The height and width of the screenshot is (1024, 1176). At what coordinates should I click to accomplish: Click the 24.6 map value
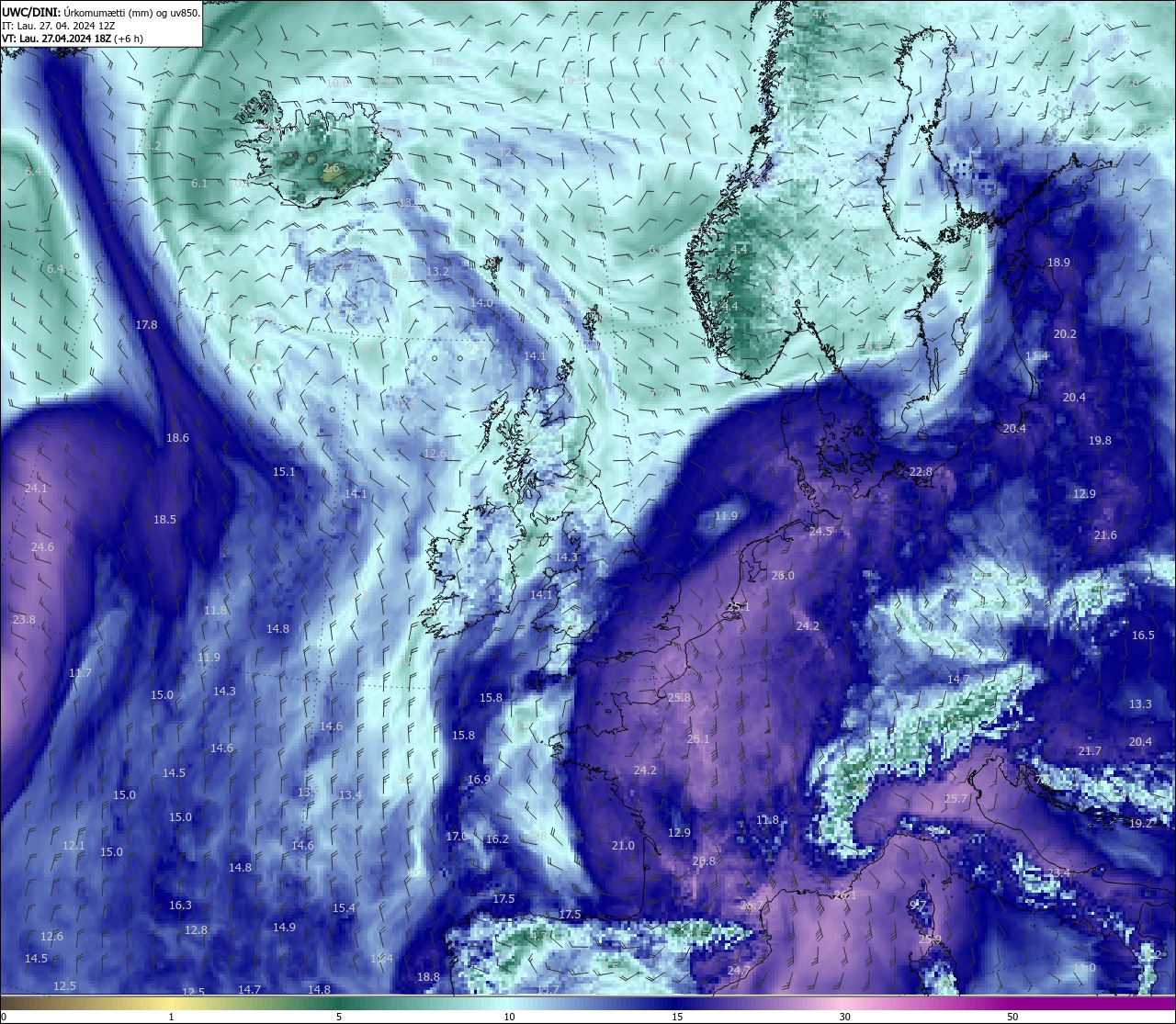coord(42,547)
